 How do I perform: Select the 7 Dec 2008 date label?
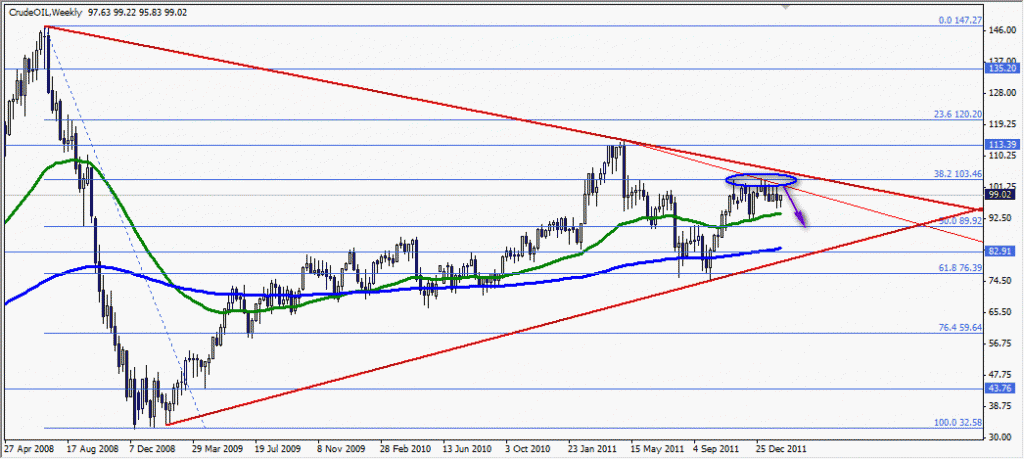153,450
